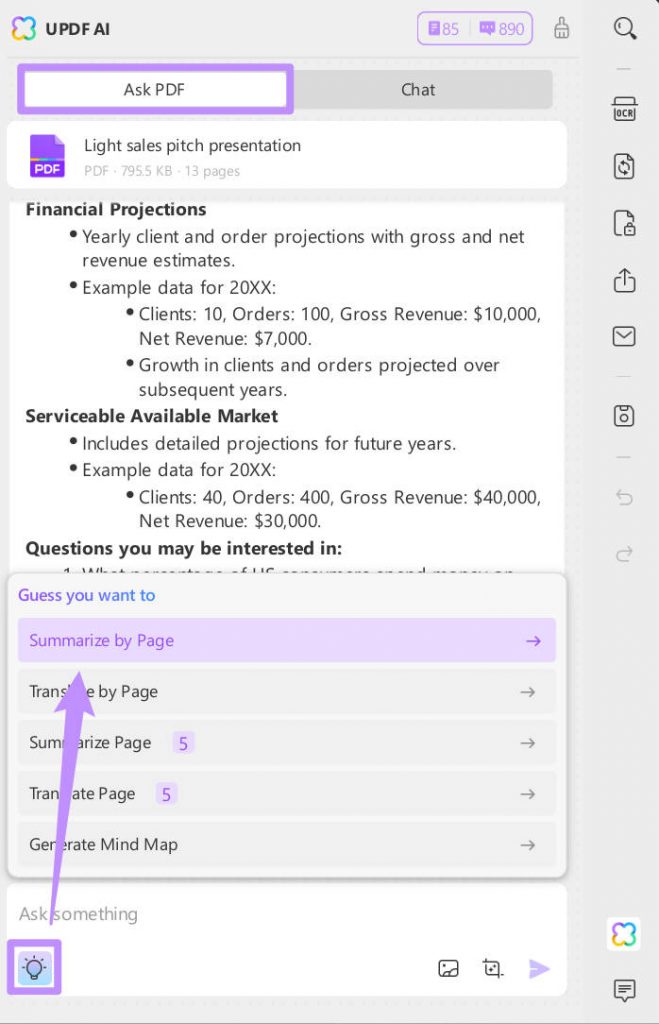Open the comments panel icon
659x1024 pixels.
coord(624,990)
